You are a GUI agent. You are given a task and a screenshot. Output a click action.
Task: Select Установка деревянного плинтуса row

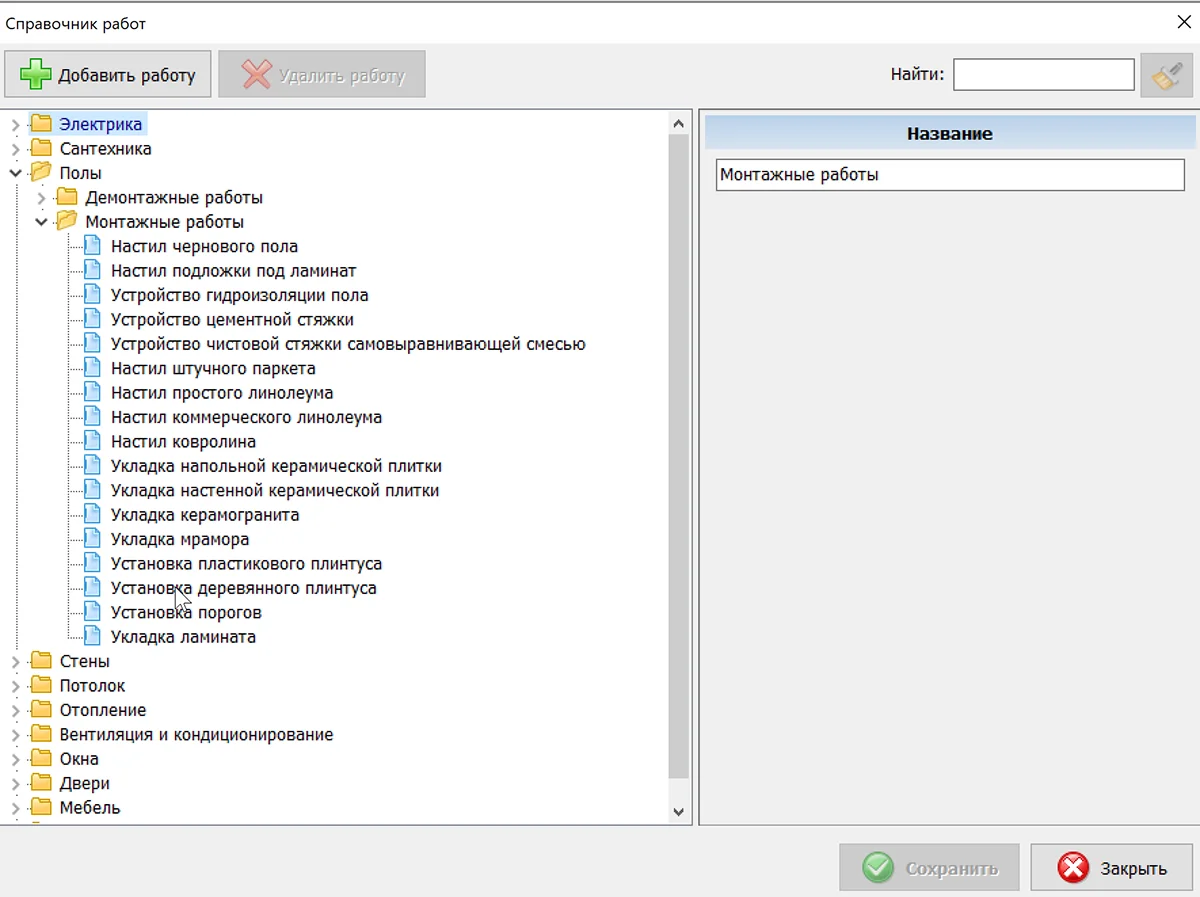[244, 588]
